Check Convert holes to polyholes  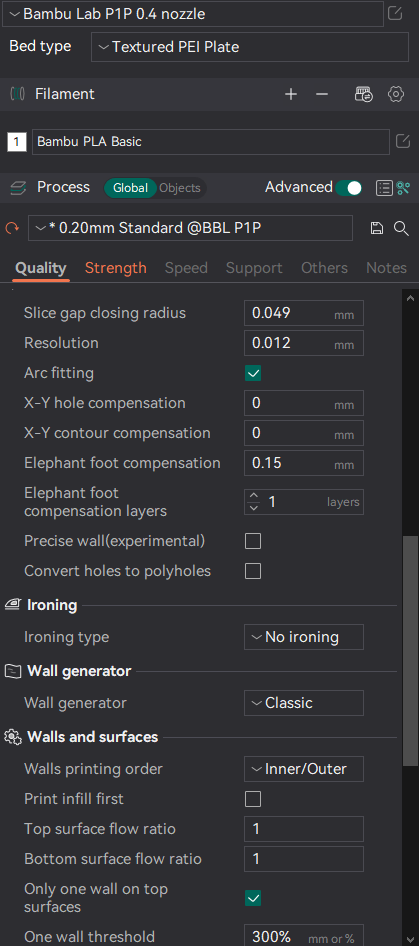pos(253,571)
